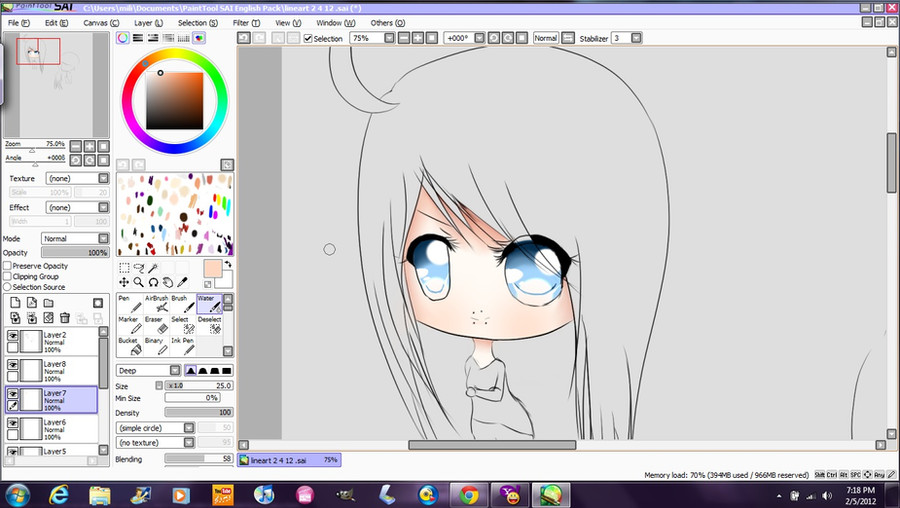Activate the eyedropper color picker tool

point(182,282)
